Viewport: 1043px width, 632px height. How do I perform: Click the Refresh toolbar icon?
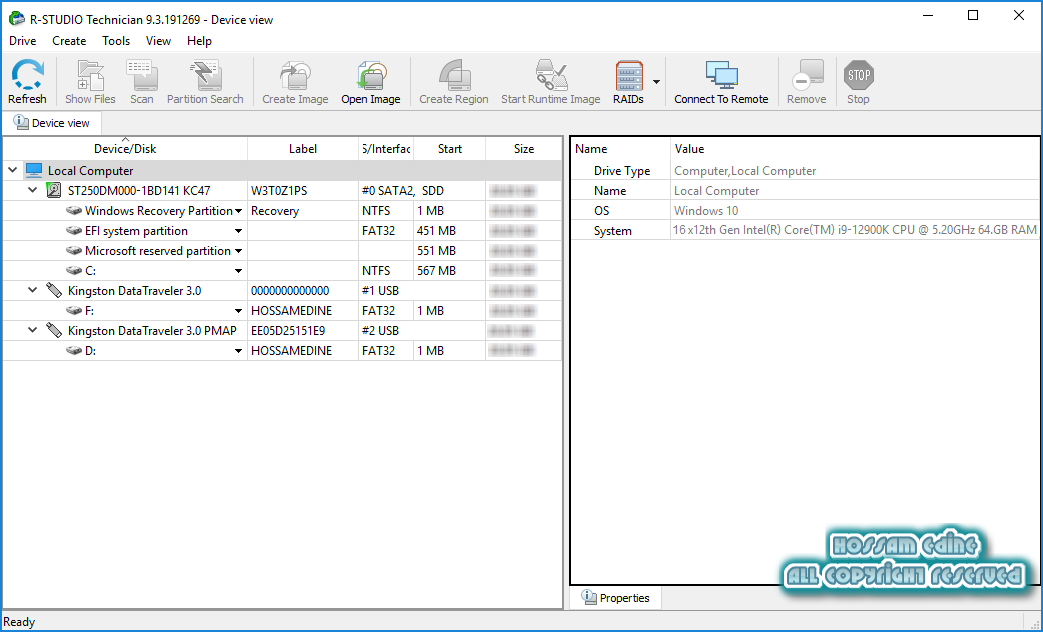(27, 75)
